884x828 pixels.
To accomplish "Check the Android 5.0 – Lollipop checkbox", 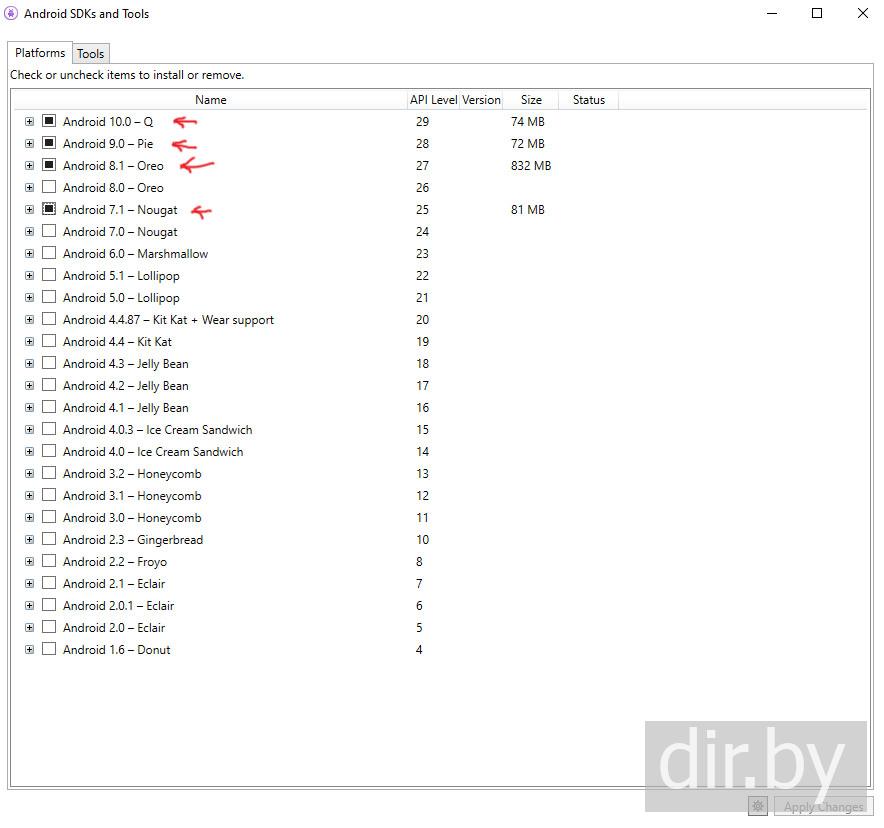I will [x=49, y=296].
